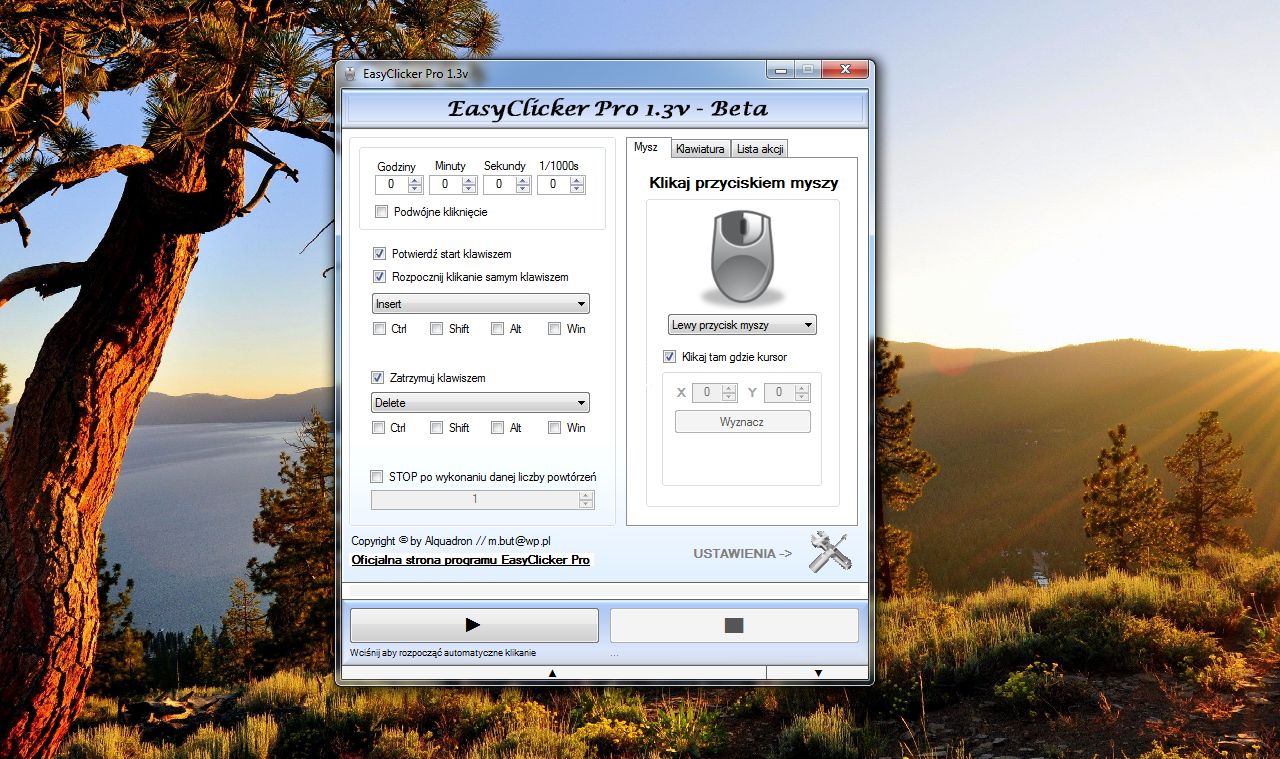Image resolution: width=1280 pixels, height=759 pixels.
Task: Enable the Shift modifier under the Insert dropdown
Action: [x=437, y=328]
